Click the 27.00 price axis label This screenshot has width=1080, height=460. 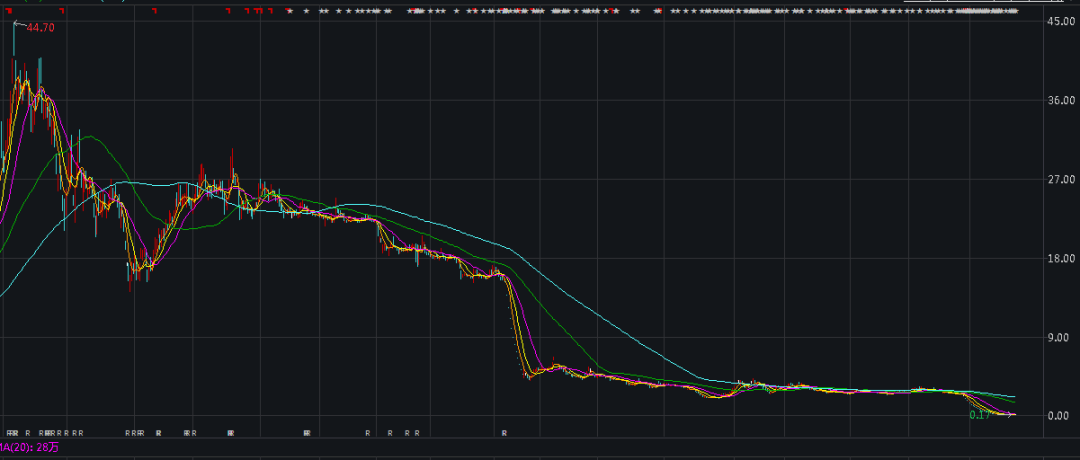[x=1059, y=179]
